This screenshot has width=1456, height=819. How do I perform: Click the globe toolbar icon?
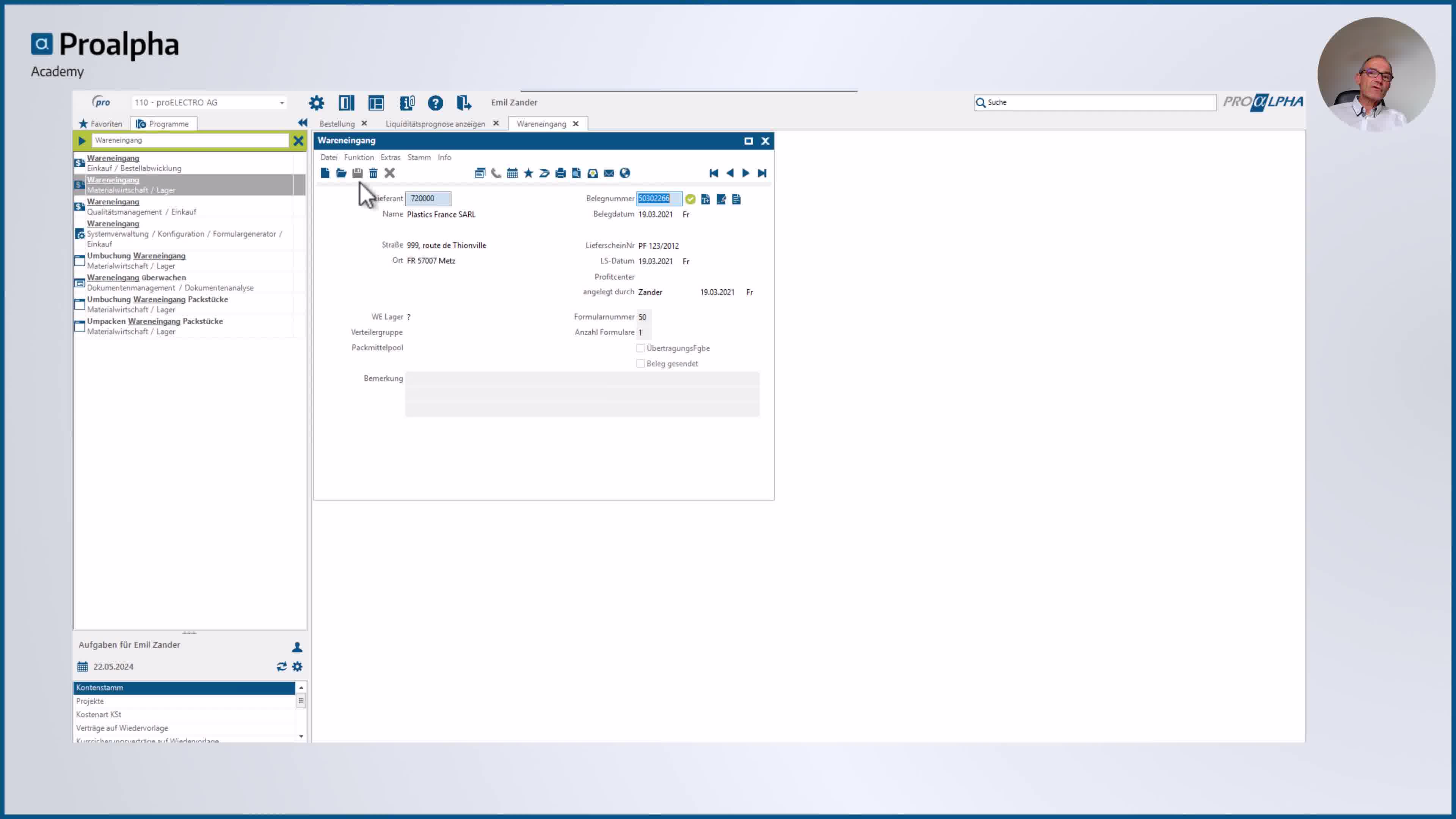pos(625,173)
